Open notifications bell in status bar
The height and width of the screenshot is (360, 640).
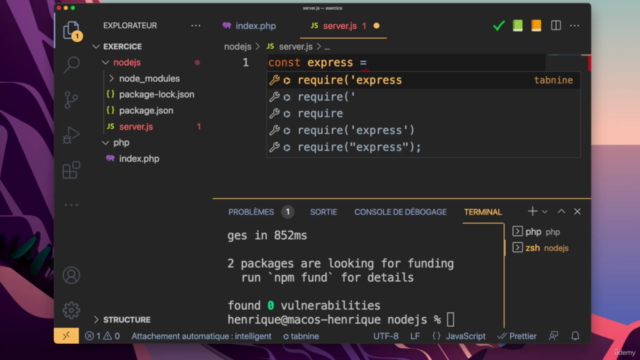pos(575,336)
